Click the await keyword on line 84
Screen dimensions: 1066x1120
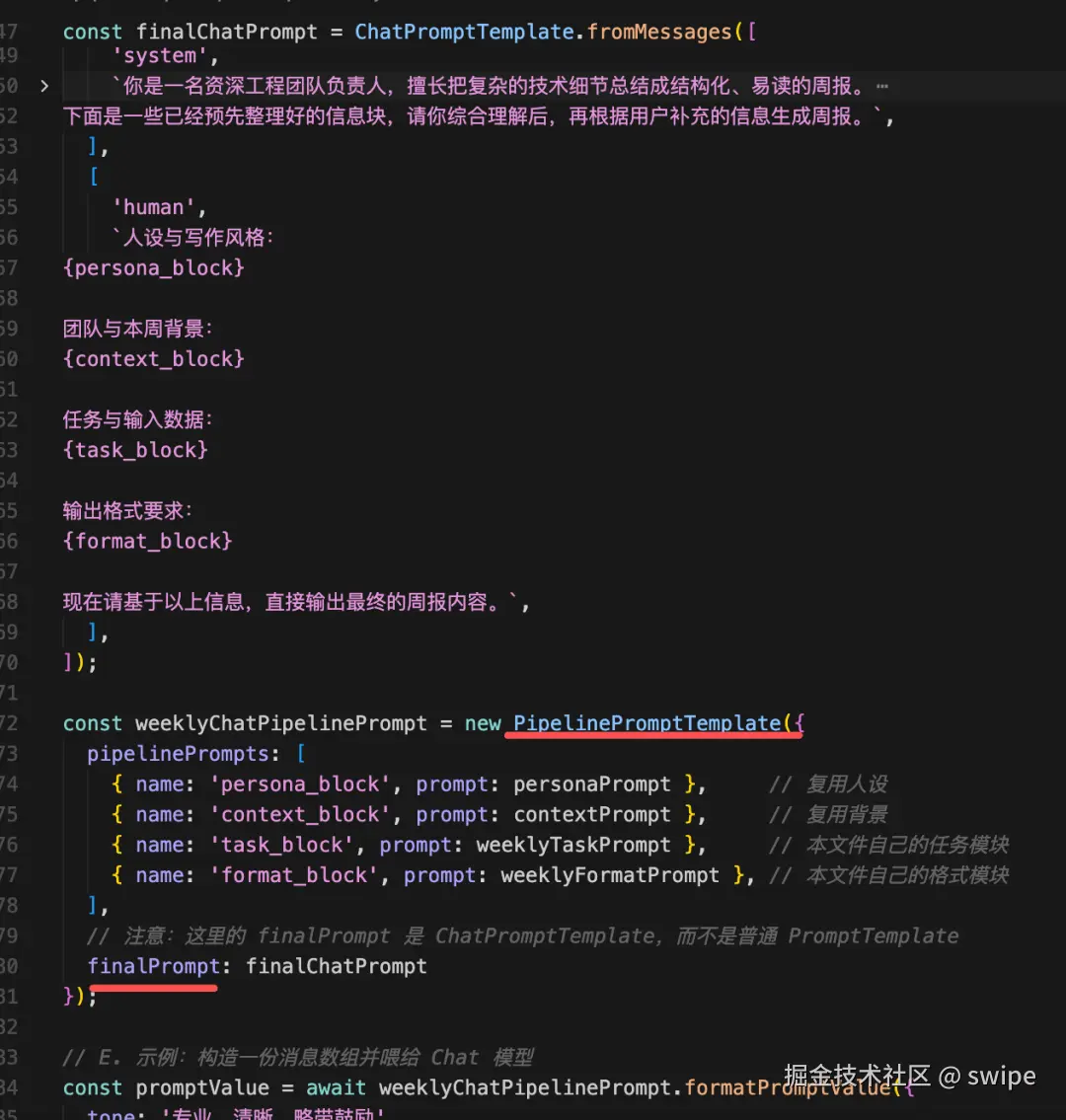click(336, 1087)
